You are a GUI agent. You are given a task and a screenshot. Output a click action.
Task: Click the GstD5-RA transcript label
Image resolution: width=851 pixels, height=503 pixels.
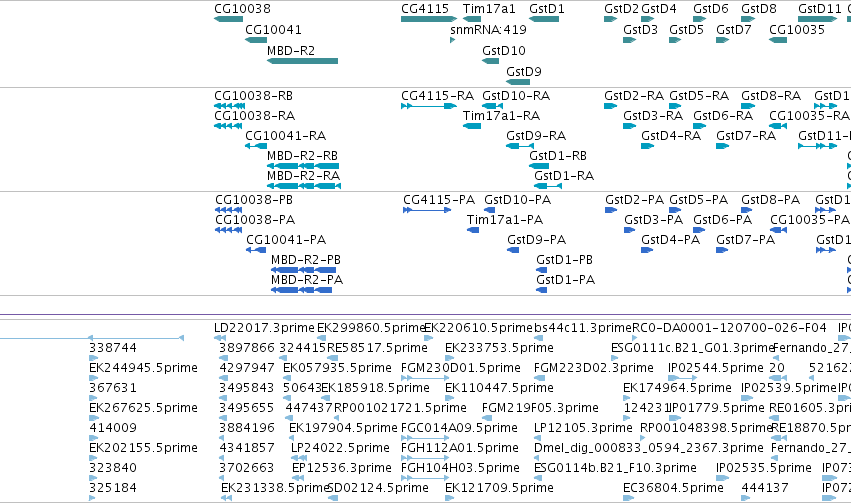699,96
